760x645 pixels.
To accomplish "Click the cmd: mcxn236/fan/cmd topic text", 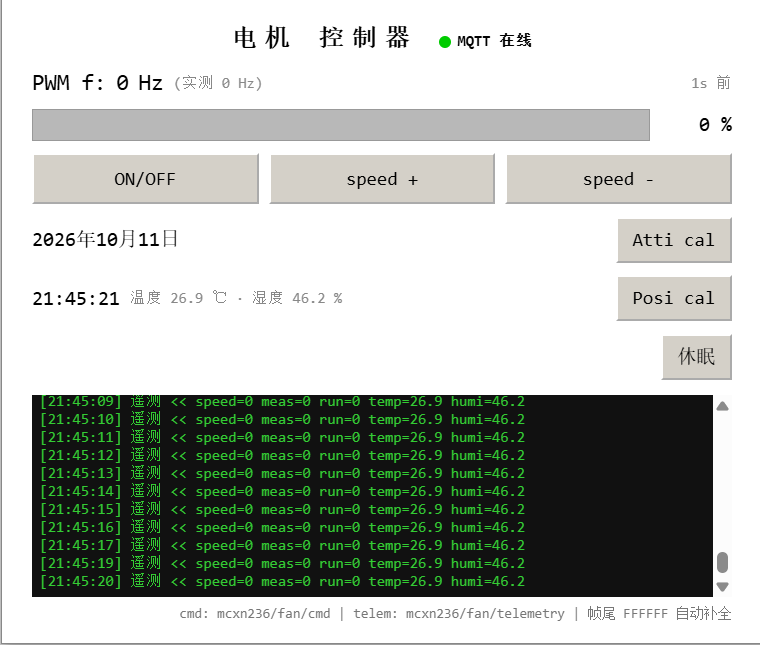I will [x=255, y=614].
